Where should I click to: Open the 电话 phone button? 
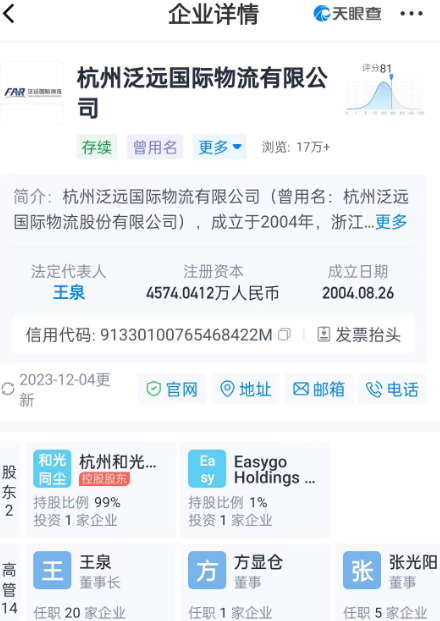[x=392, y=389]
